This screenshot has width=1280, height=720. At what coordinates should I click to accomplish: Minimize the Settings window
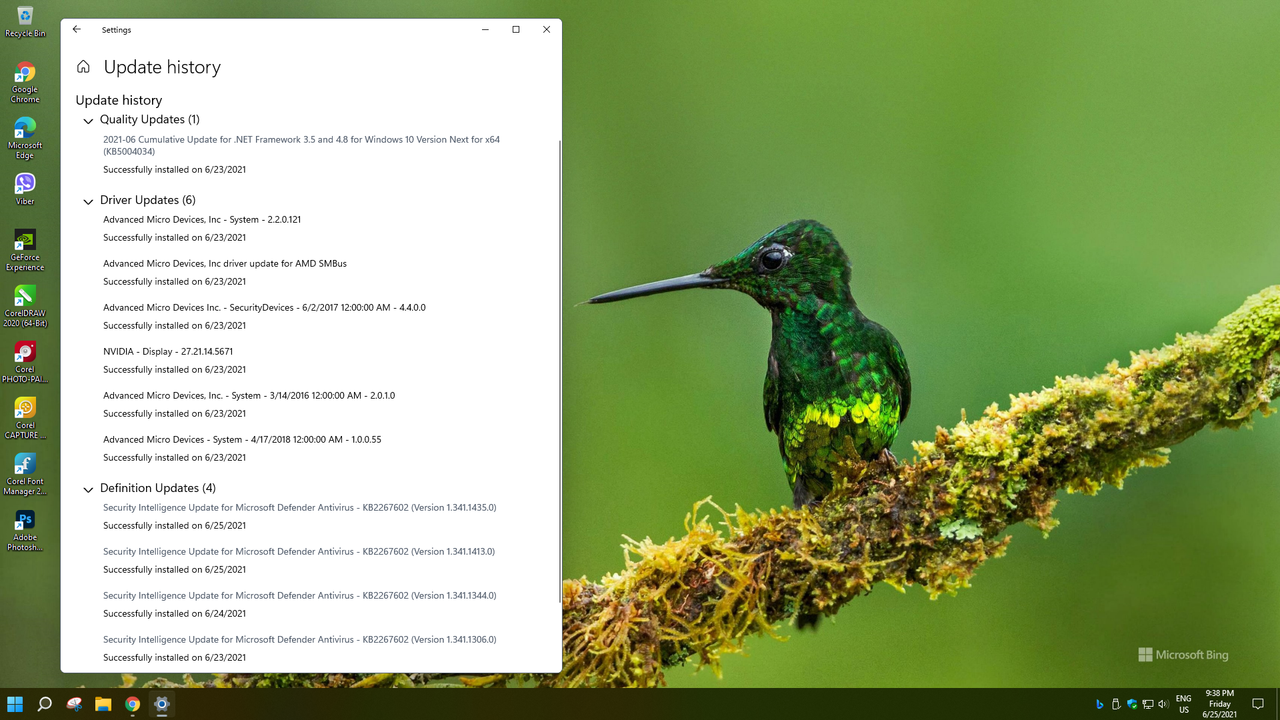coord(486,30)
